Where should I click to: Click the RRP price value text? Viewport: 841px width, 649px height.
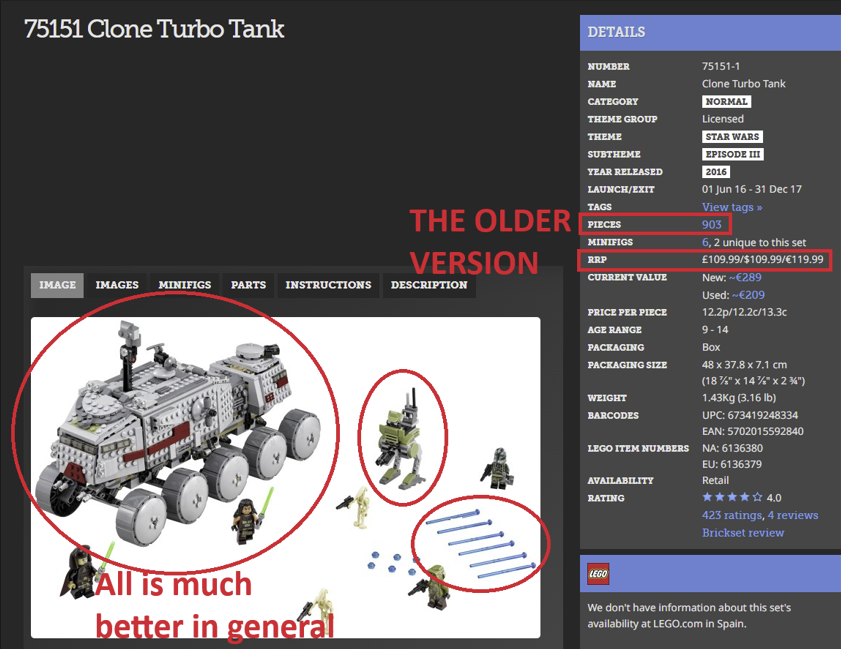click(x=762, y=260)
